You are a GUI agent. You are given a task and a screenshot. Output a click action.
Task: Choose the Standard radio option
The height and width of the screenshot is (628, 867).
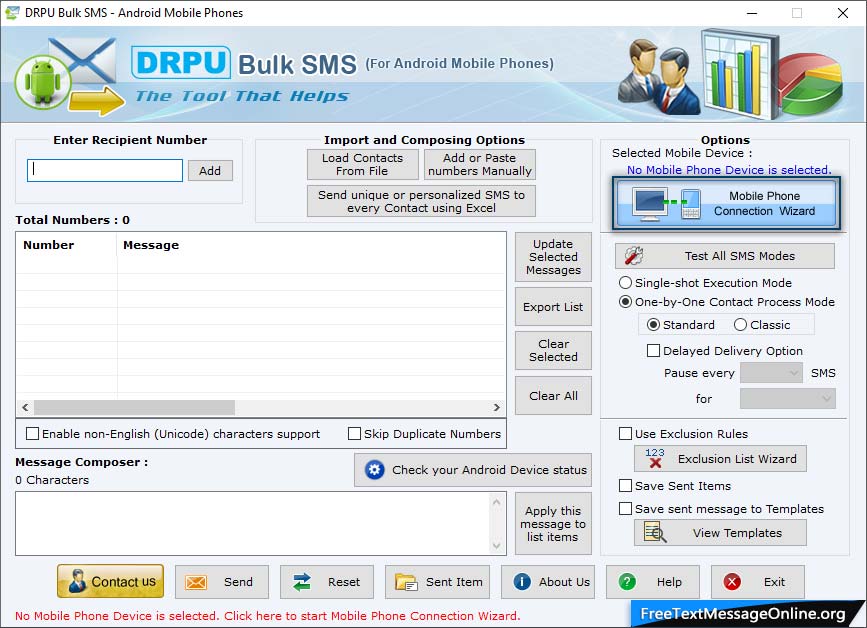tap(653, 325)
